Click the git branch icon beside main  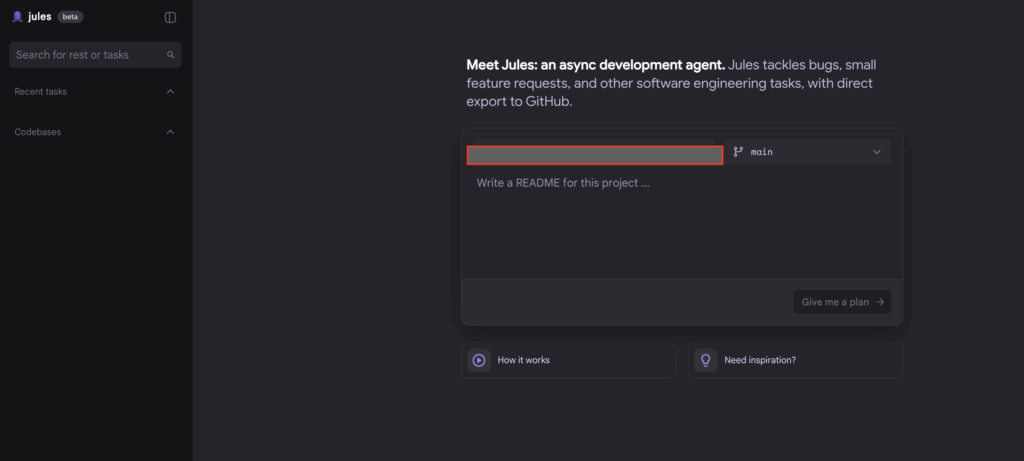pos(738,152)
